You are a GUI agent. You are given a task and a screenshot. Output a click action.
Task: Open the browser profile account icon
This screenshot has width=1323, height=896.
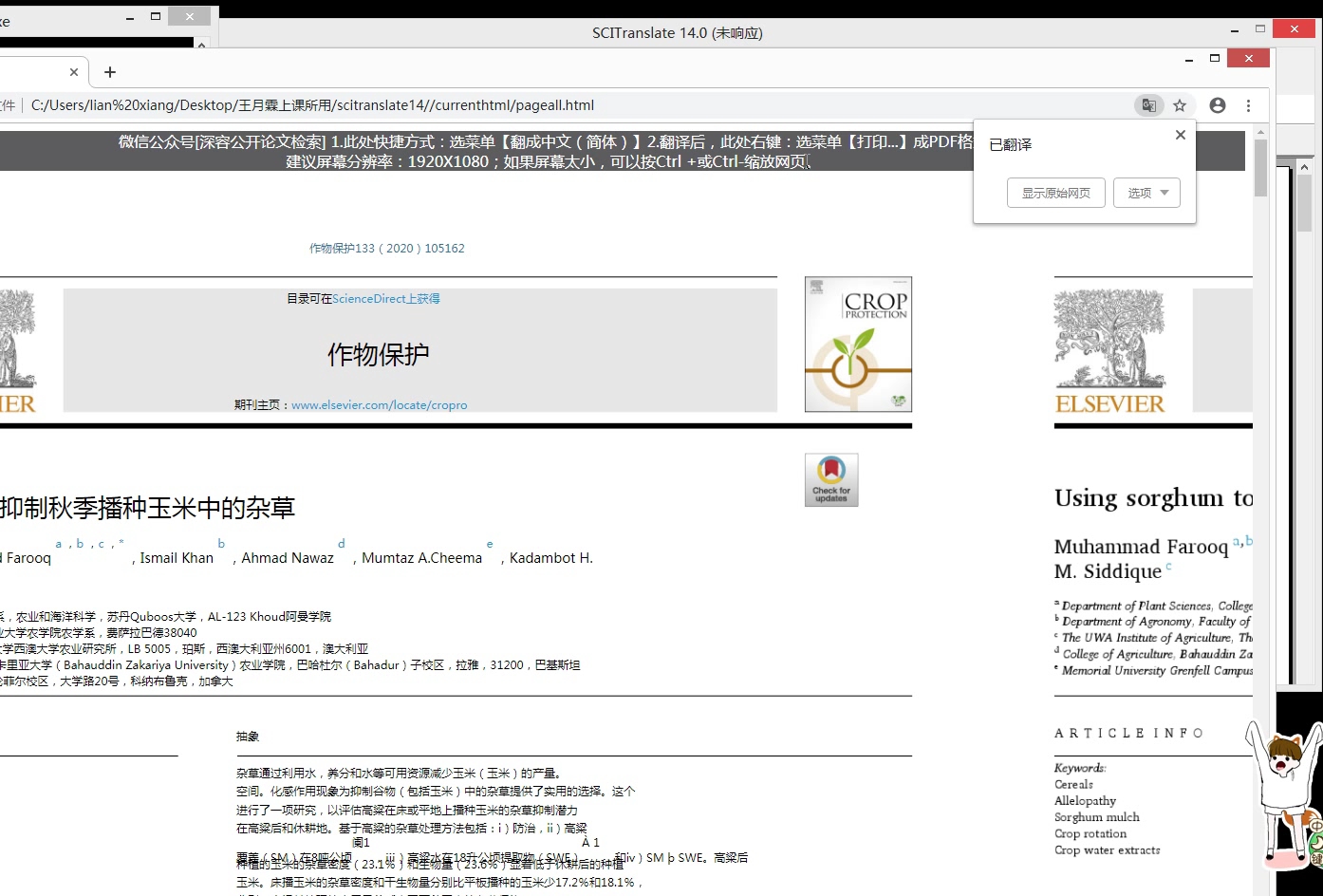point(1218,105)
